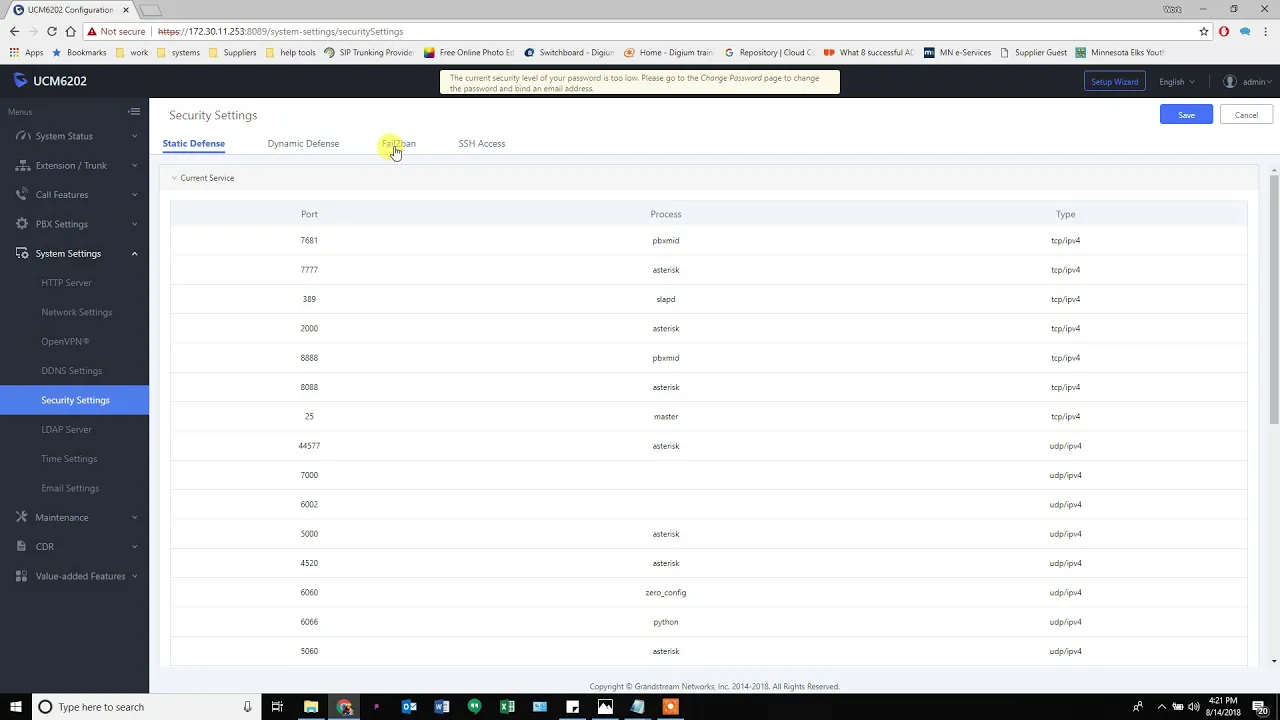Viewport: 1280px width, 720px height.
Task: Expand the PBX Settings menu
Action: pyautogui.click(x=134, y=224)
